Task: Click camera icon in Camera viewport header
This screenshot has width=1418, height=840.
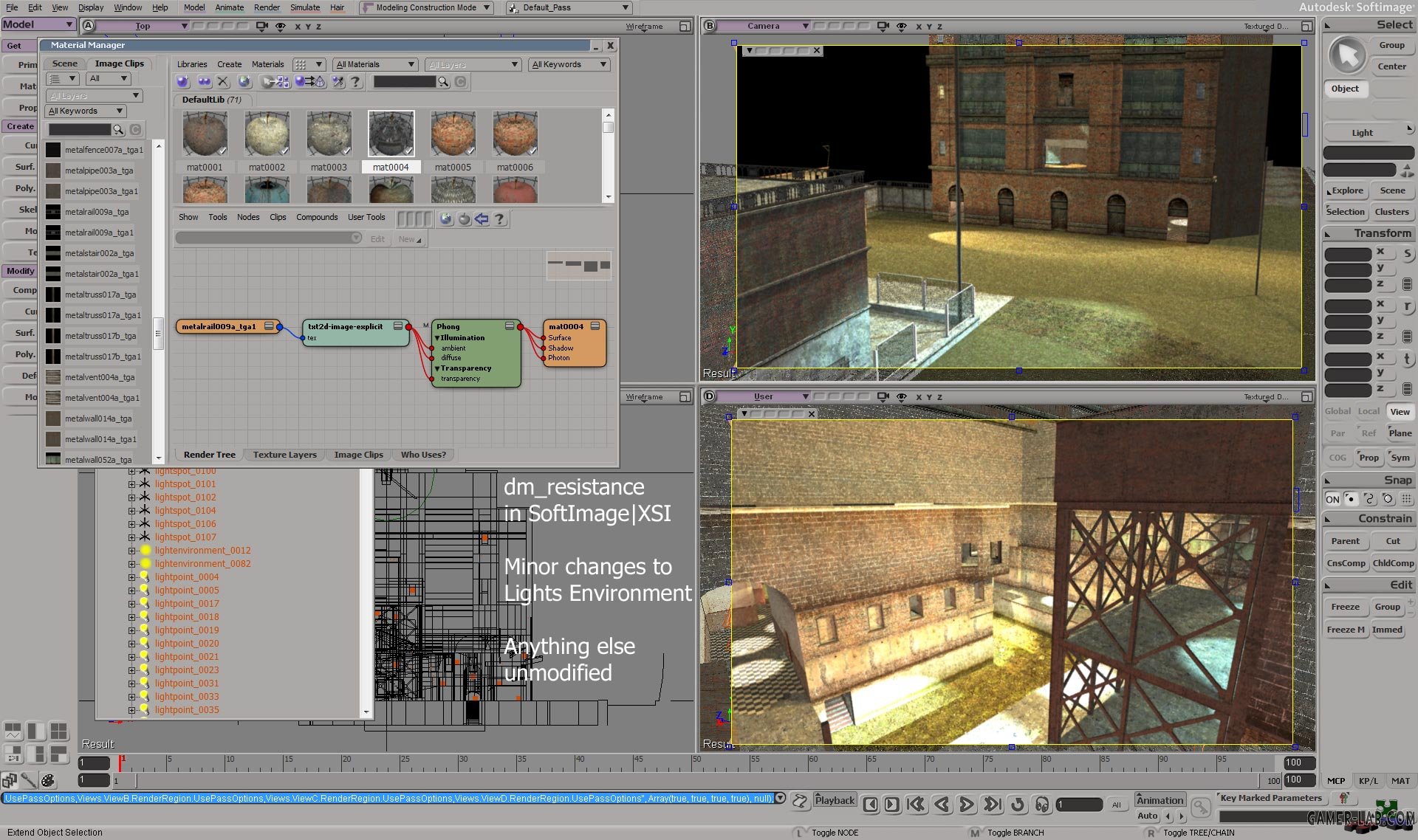Action: [883, 26]
